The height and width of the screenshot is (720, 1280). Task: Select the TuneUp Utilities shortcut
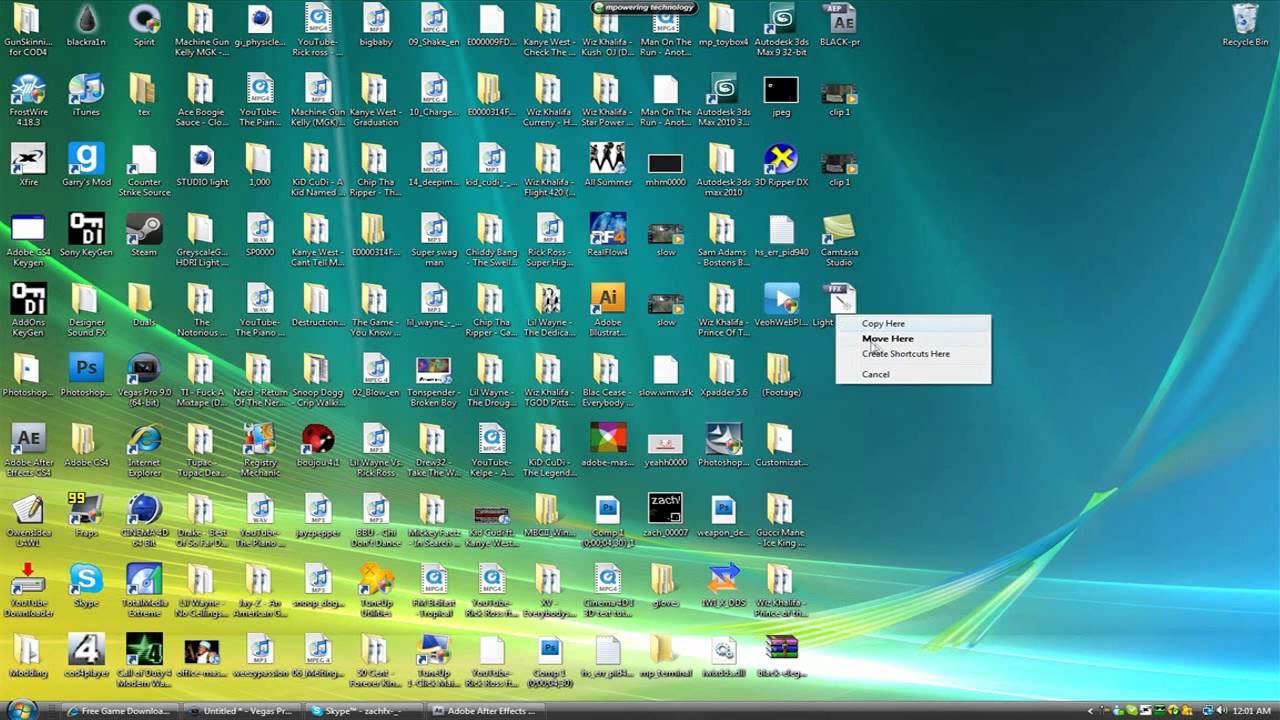[x=376, y=590]
